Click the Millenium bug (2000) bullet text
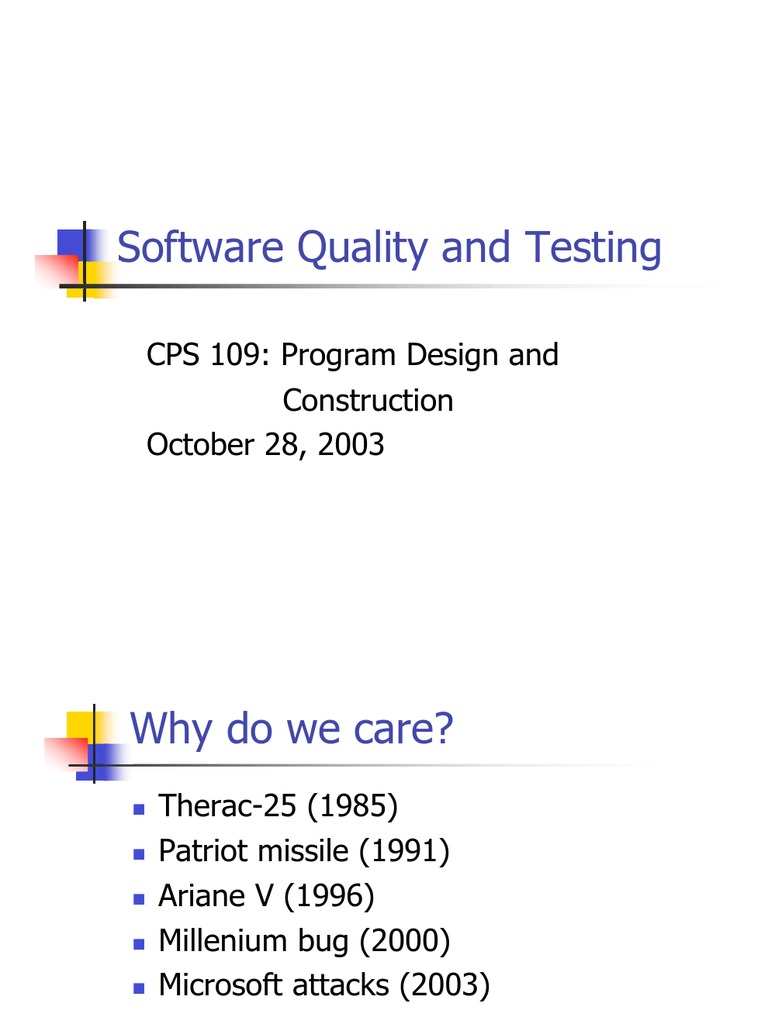The width and height of the screenshot is (768, 1024). pyautogui.click(x=304, y=942)
